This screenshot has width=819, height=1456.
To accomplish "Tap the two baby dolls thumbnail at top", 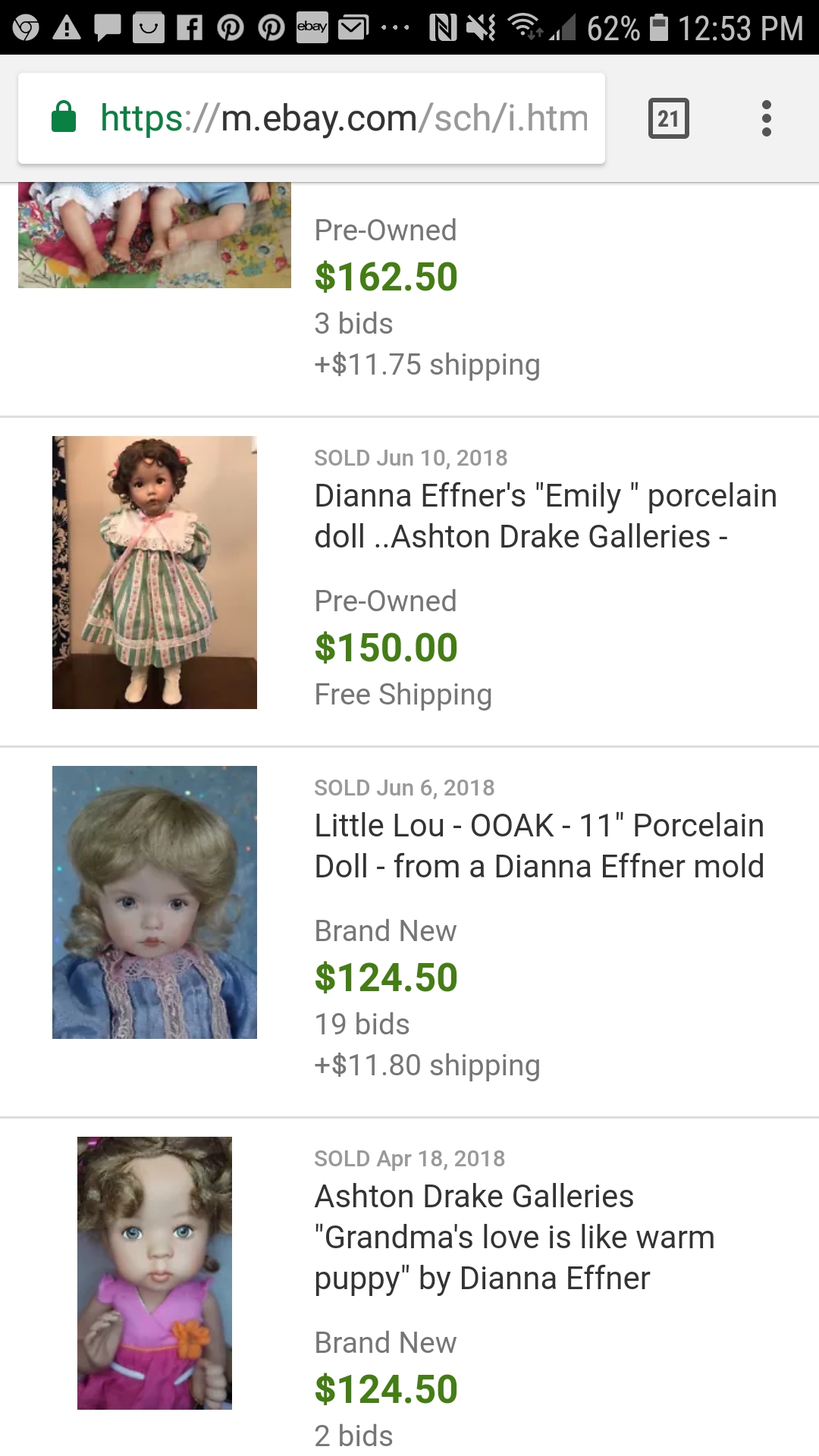I will click(155, 235).
